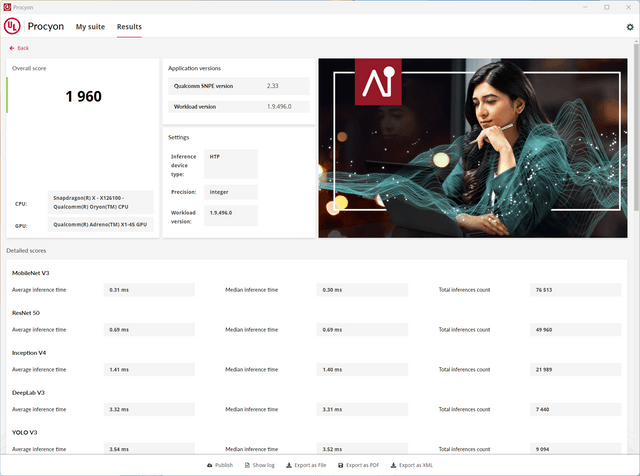Click YOLO V3 total inferences 9 094
The height and width of the screenshot is (476, 640).
(576, 449)
